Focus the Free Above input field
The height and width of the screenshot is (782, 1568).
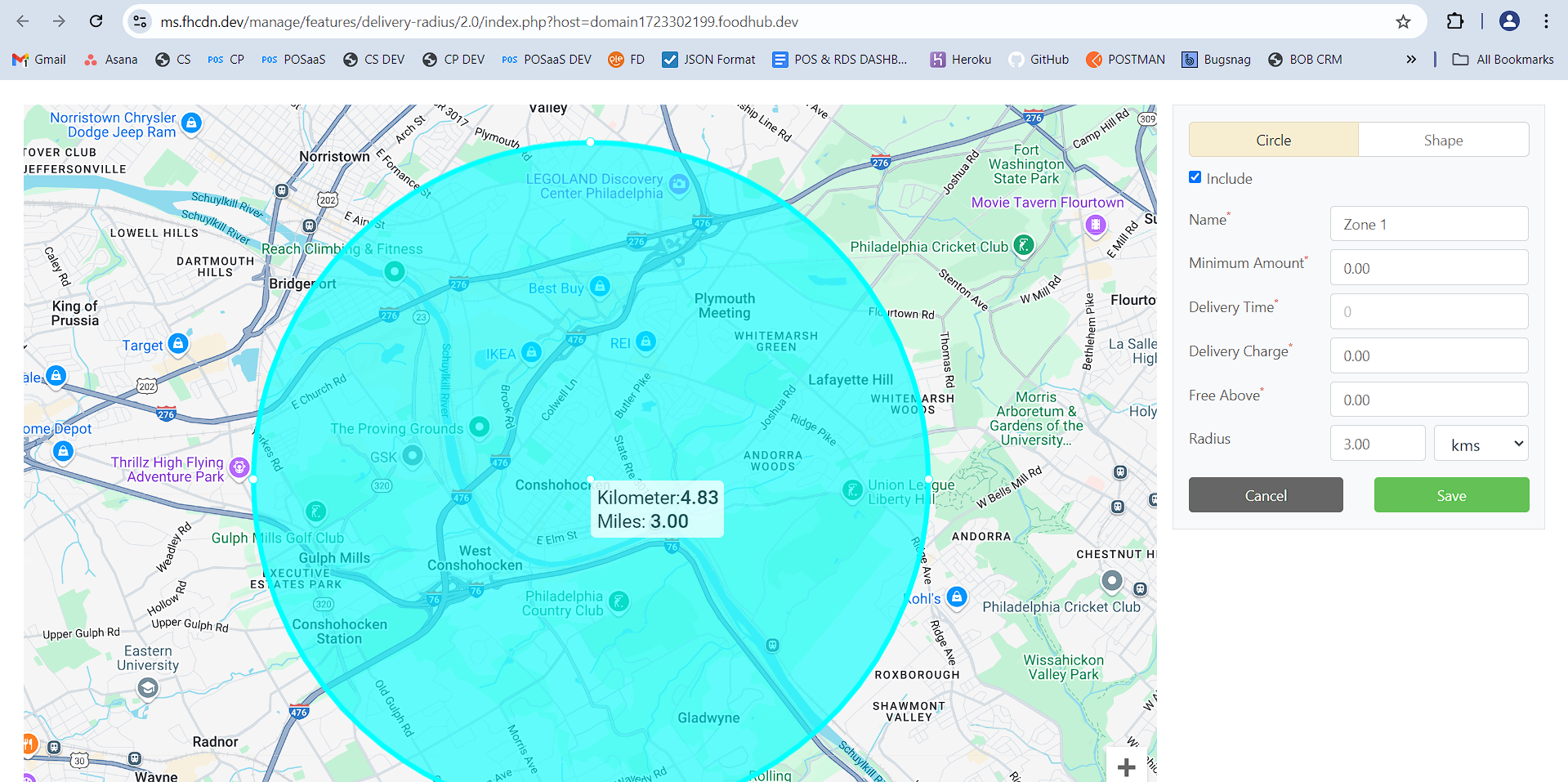click(1429, 400)
